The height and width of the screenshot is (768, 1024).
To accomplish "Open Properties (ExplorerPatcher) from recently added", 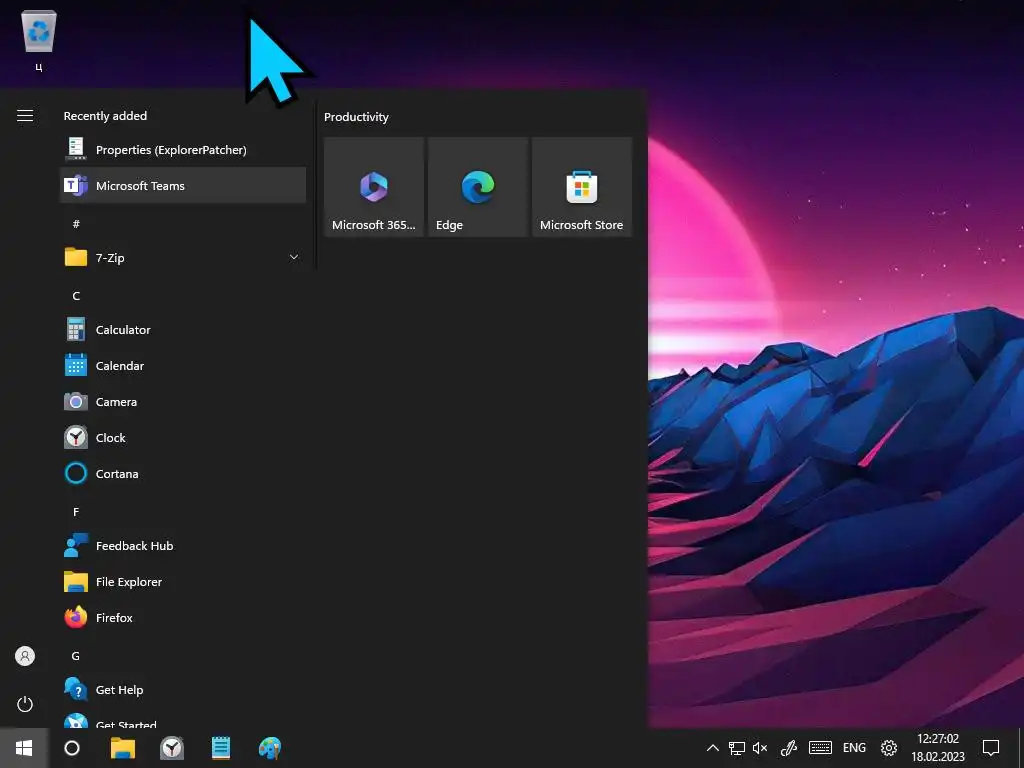I will coord(183,150).
